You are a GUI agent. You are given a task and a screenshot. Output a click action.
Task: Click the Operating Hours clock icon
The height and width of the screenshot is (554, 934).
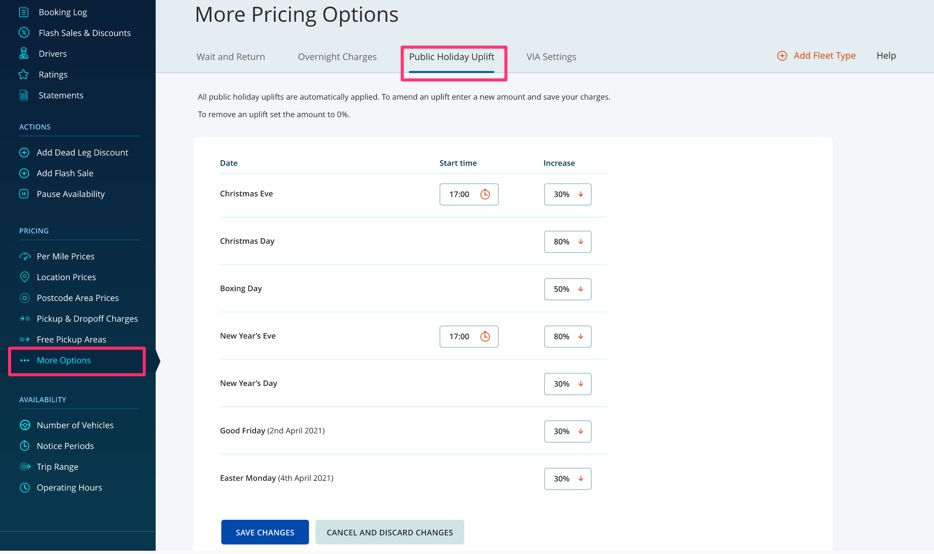tap(24, 487)
